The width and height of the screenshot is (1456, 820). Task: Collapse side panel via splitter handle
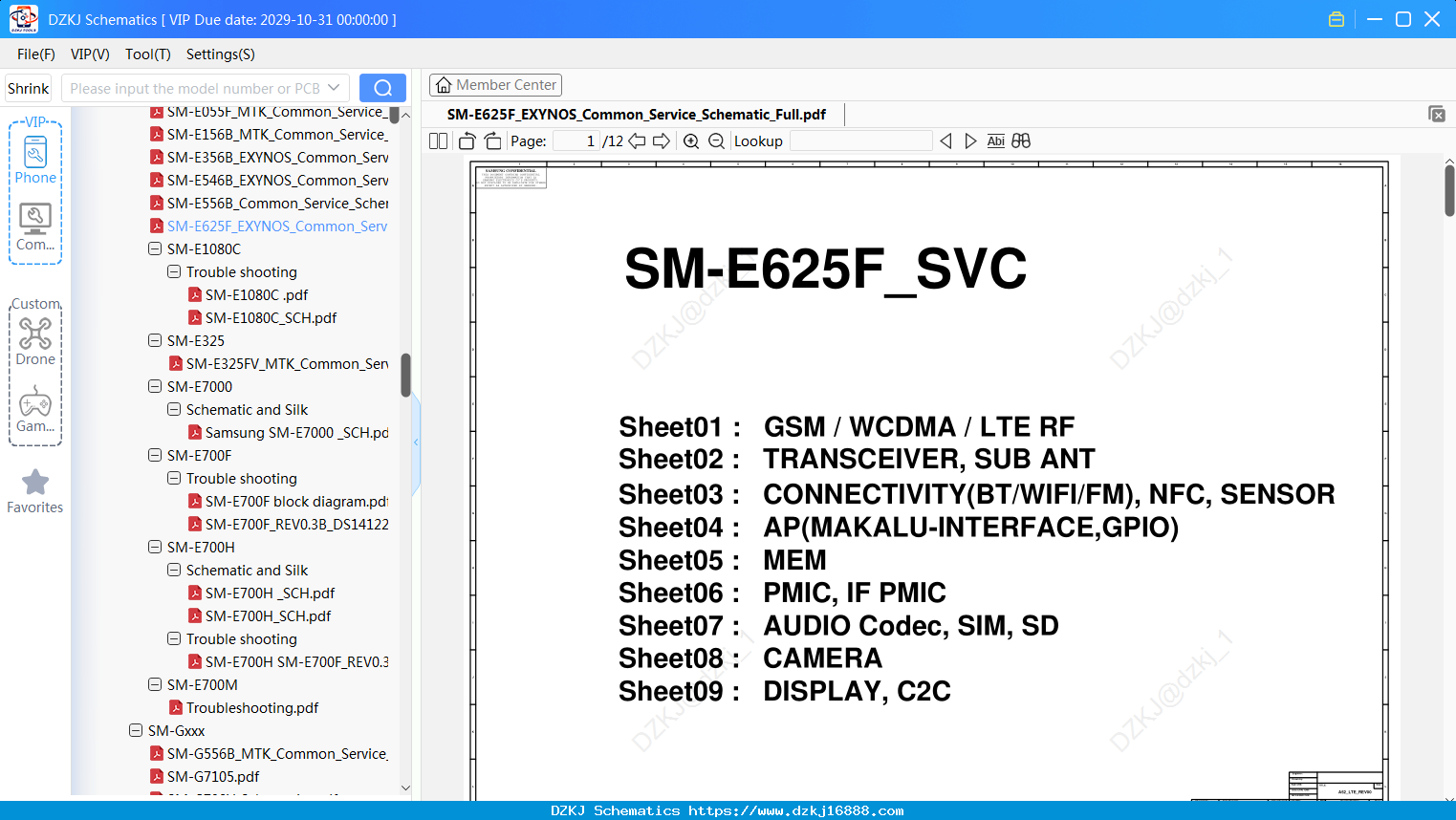pos(416,442)
